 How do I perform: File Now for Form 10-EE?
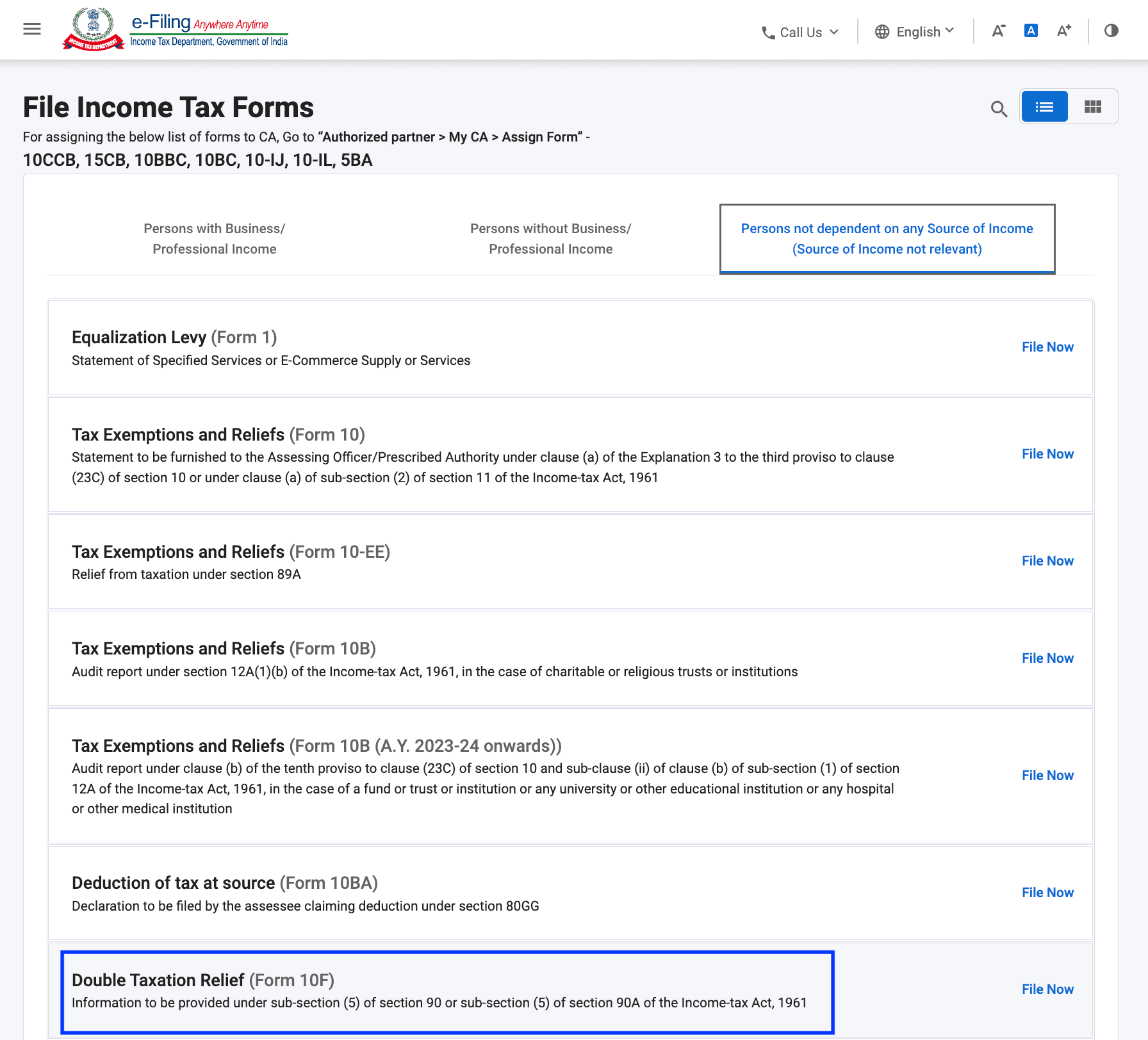(1047, 561)
